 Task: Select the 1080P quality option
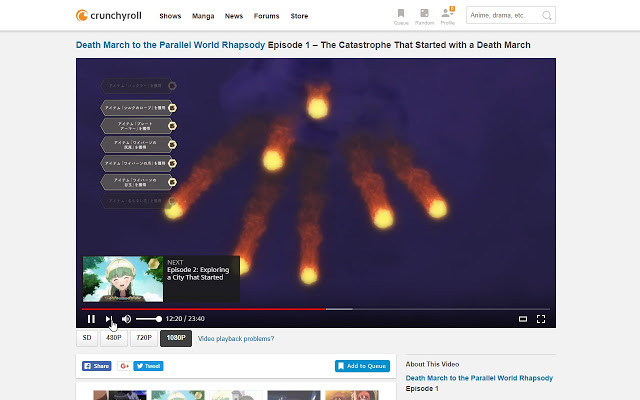(x=176, y=339)
